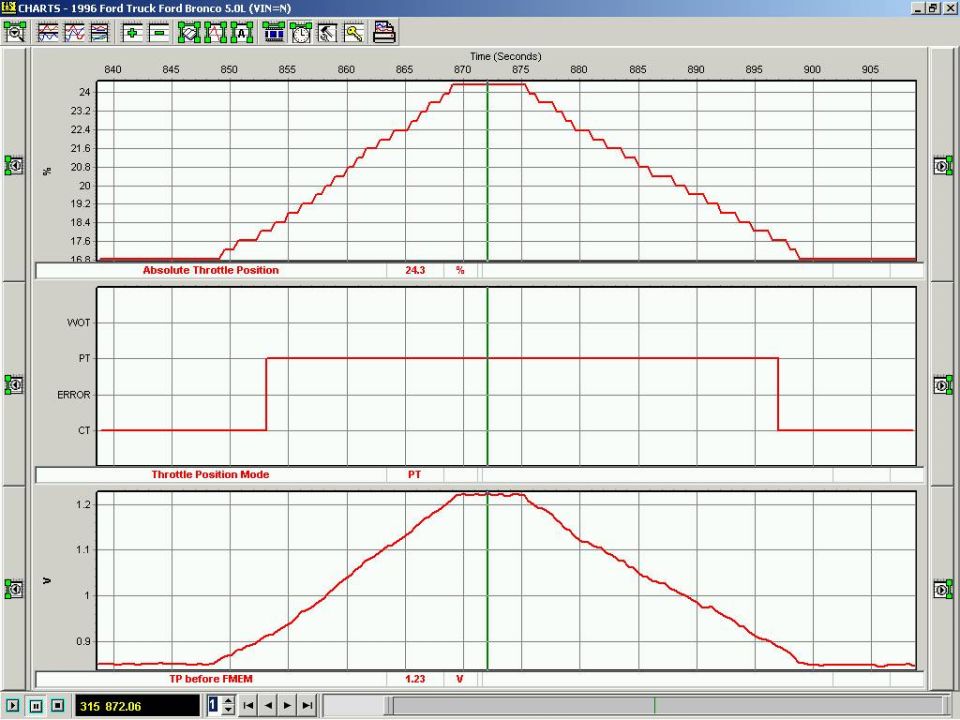The image size is (960, 720).
Task: Click the film strip frames toolbar icon
Action: tap(274, 32)
